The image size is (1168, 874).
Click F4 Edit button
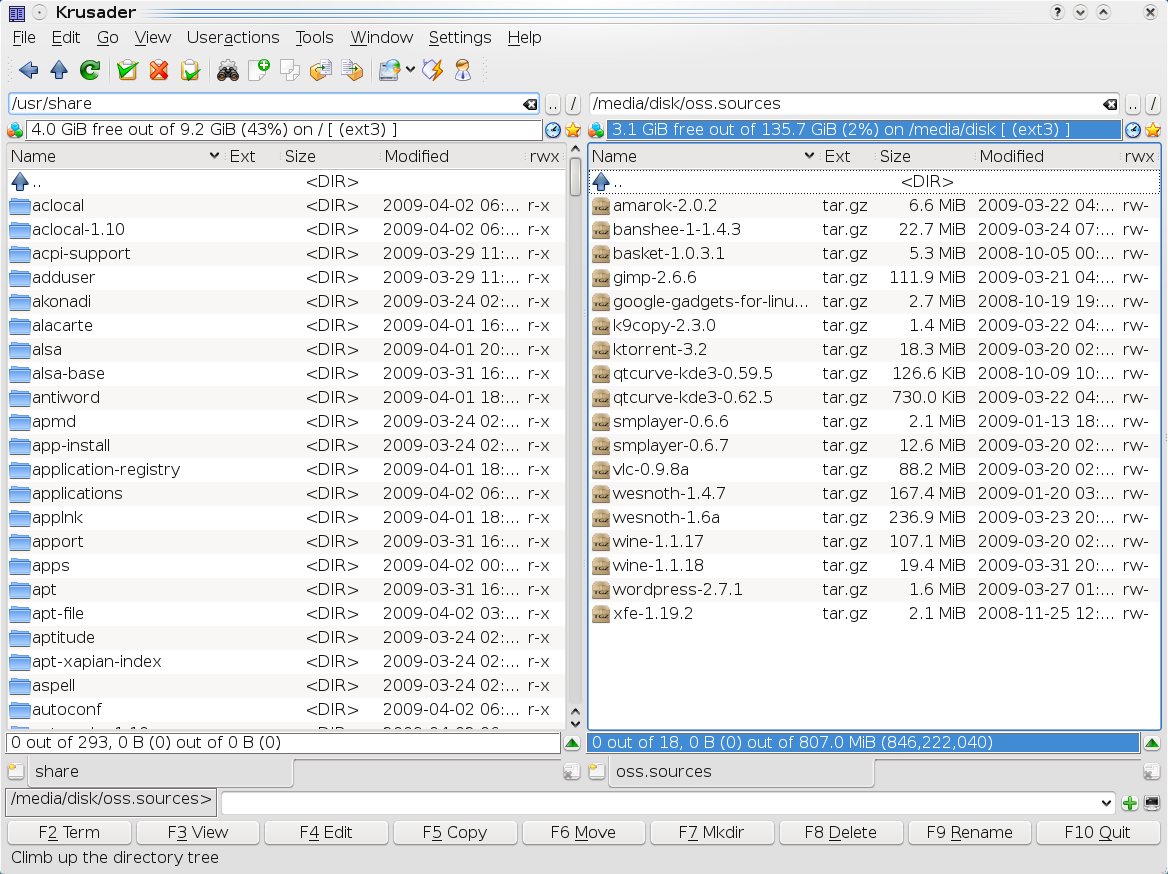pyautogui.click(x=326, y=832)
